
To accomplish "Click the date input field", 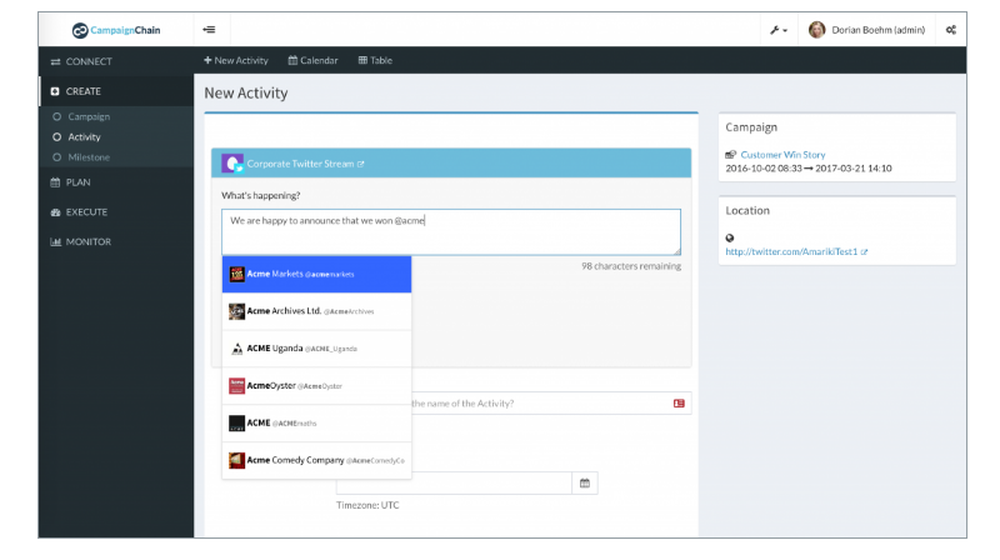I will (454, 483).
